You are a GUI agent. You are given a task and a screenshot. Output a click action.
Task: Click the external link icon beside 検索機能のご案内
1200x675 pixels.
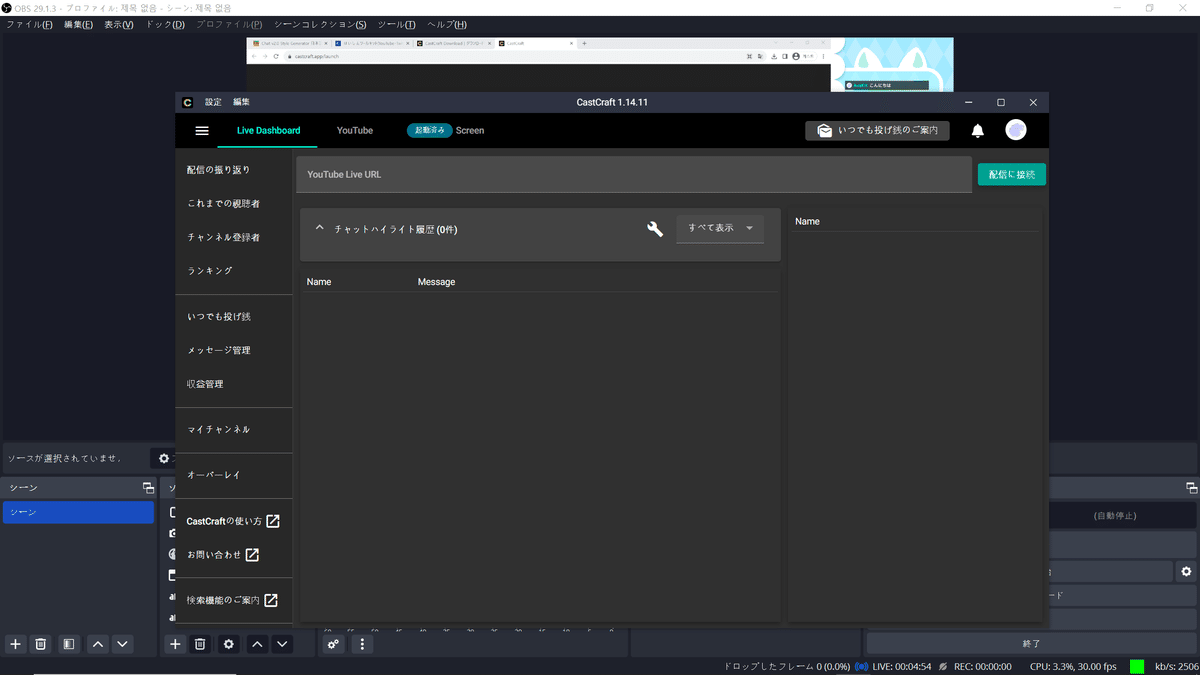click(270, 601)
